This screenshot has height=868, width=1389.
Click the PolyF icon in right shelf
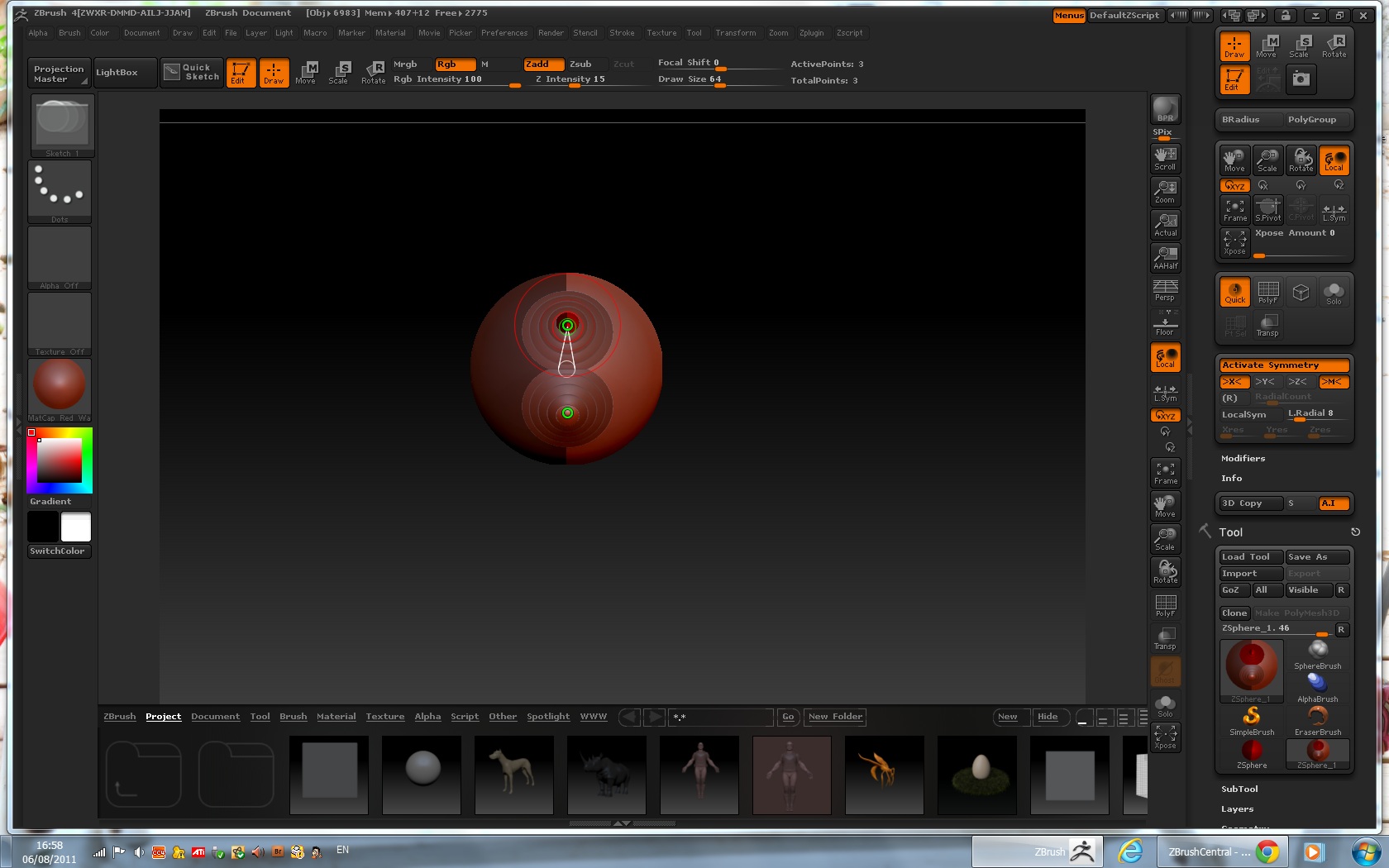click(x=1165, y=604)
